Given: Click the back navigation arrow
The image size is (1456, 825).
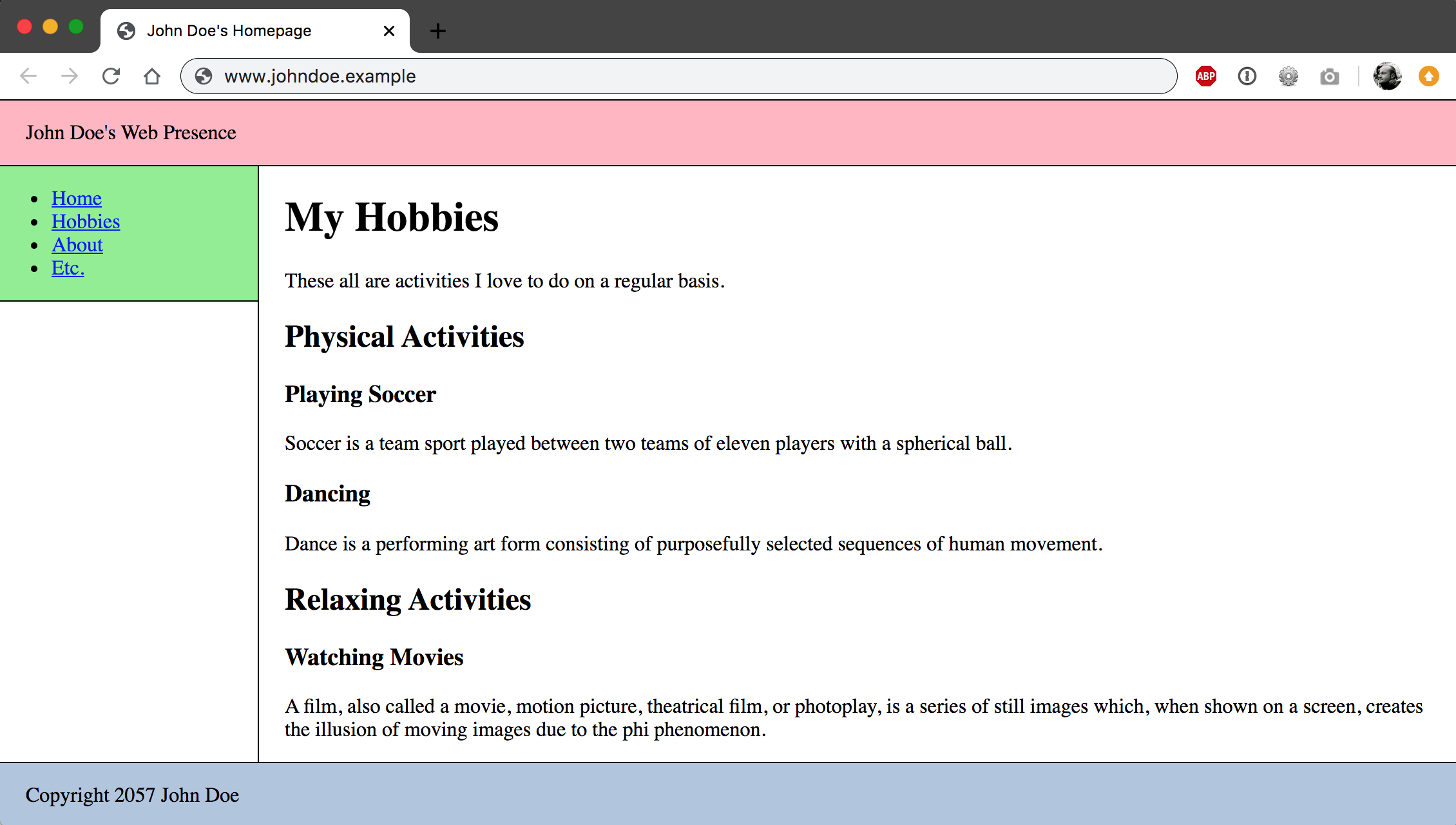Looking at the screenshot, I should 28,75.
